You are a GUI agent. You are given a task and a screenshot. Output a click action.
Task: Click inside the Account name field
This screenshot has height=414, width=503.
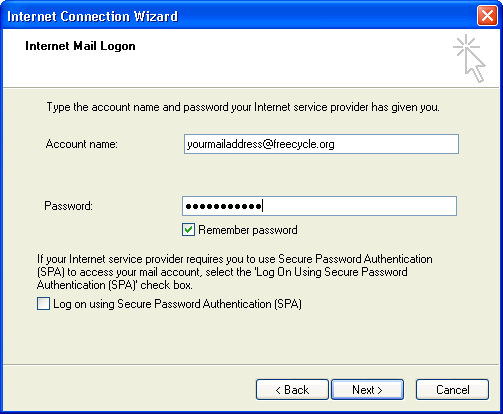[x=321, y=144]
